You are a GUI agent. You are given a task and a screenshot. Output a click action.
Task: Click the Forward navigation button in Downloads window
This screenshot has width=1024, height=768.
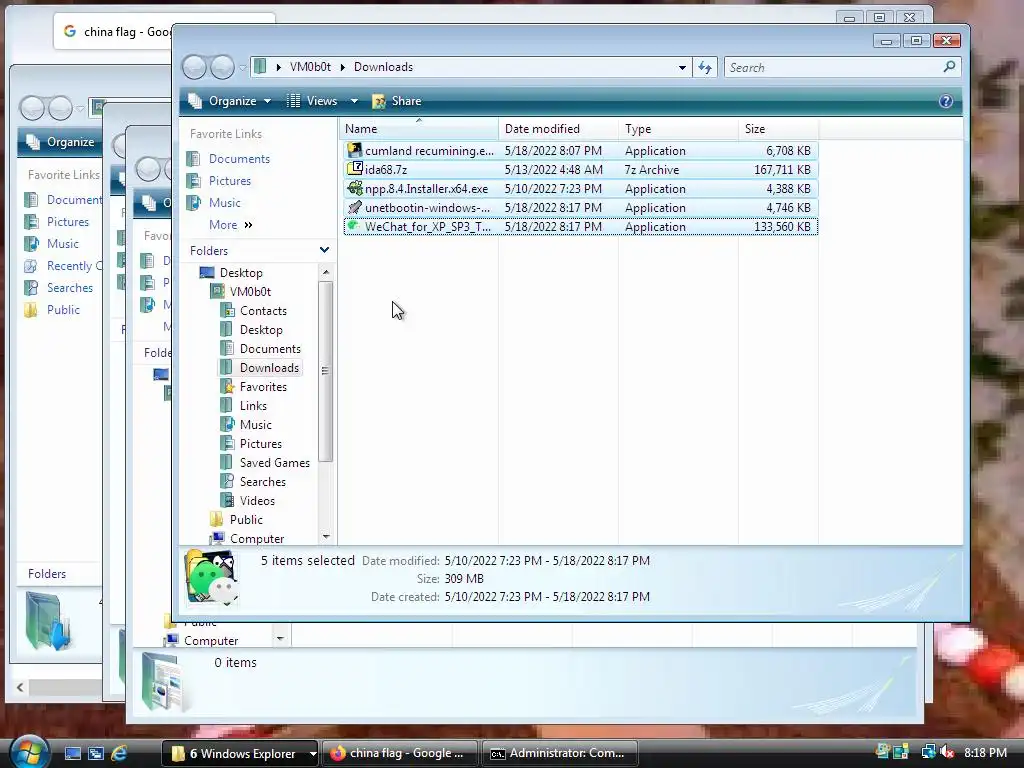coord(222,67)
